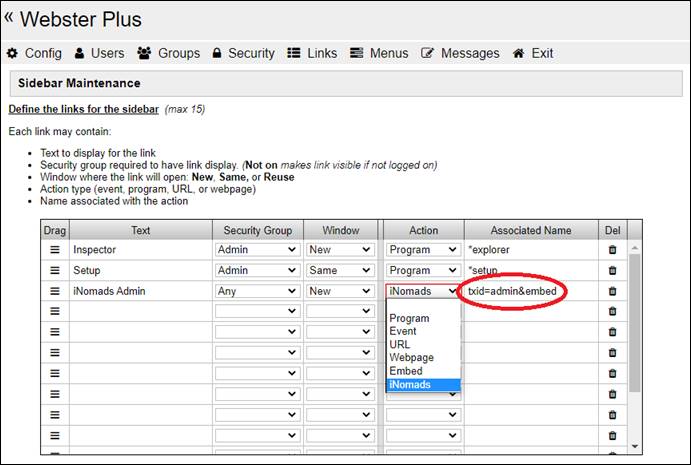Open the Security menu

pos(243,53)
